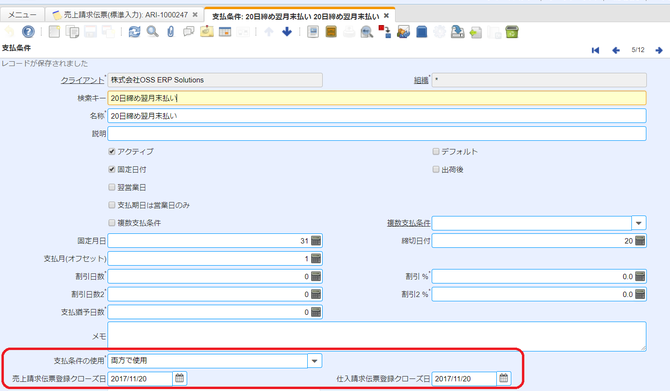The width and height of the screenshot is (670, 391).
Task: Create a new record with New icon
Action: (54, 32)
